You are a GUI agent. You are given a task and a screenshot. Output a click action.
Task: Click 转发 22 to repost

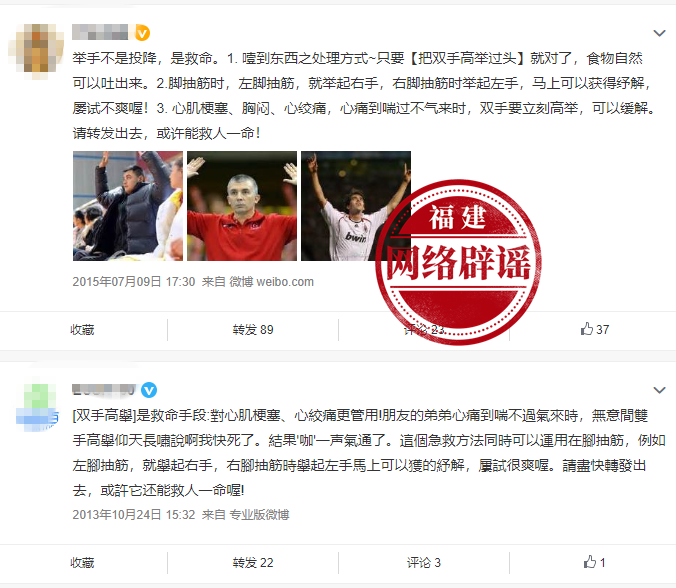253,563
